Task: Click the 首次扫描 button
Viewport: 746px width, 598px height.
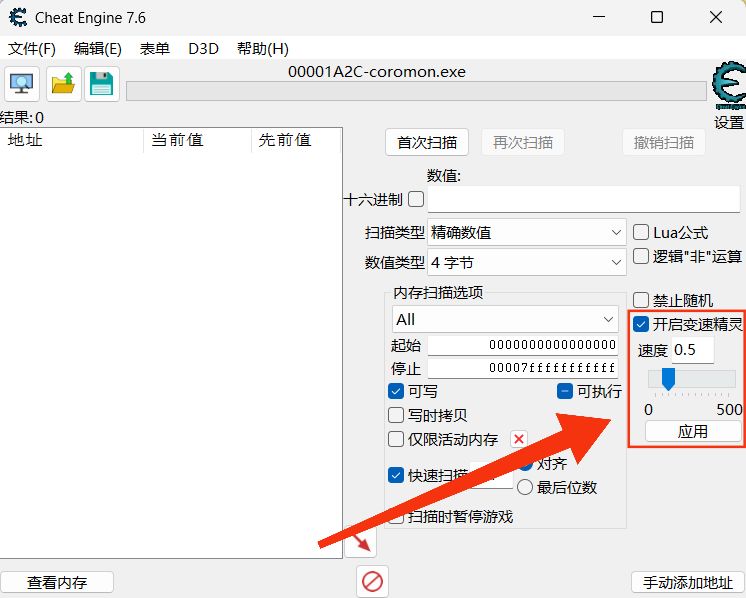Action: pos(427,142)
